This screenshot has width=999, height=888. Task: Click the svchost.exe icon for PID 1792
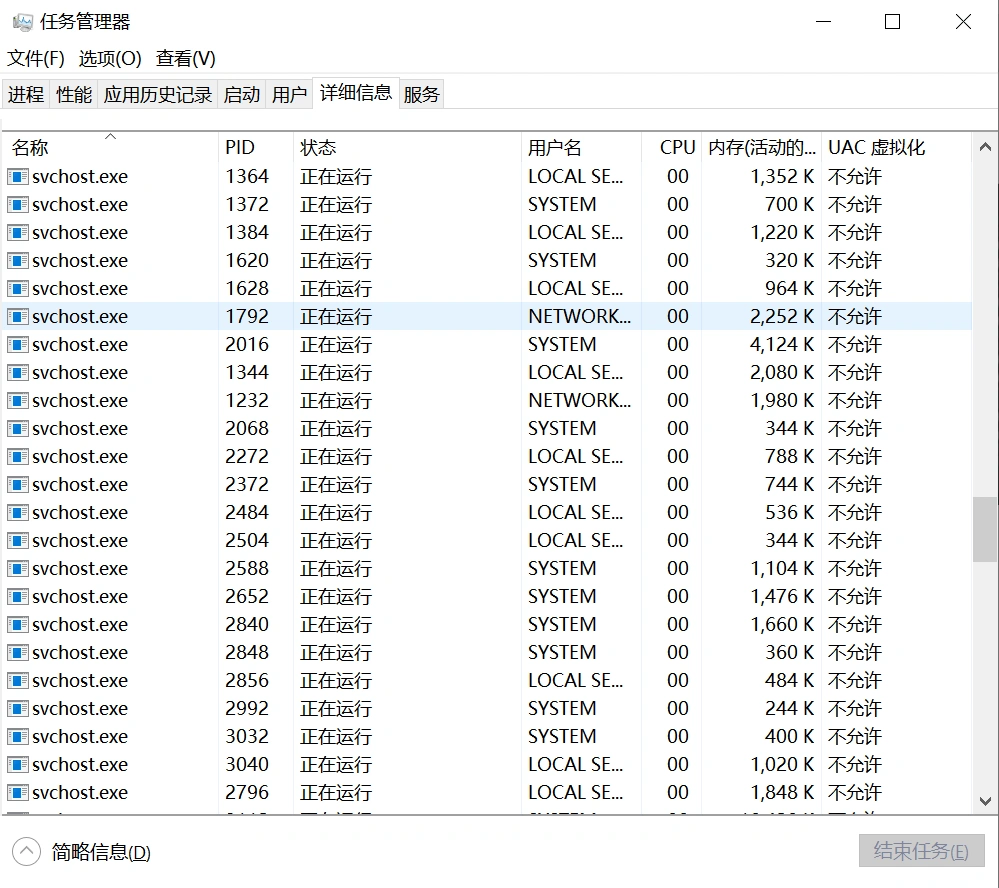18,317
